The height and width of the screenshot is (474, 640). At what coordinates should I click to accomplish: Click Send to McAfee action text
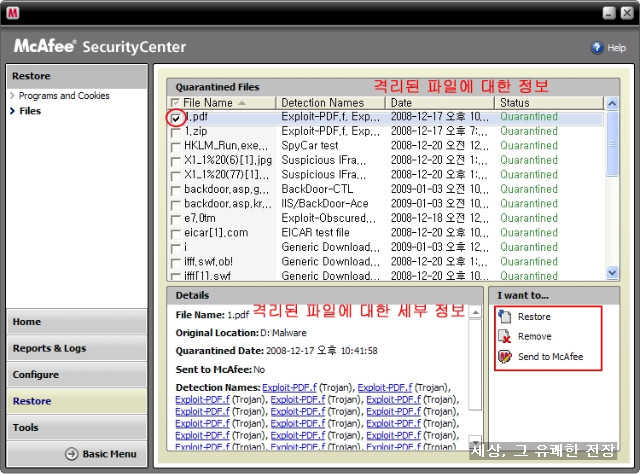(550, 356)
